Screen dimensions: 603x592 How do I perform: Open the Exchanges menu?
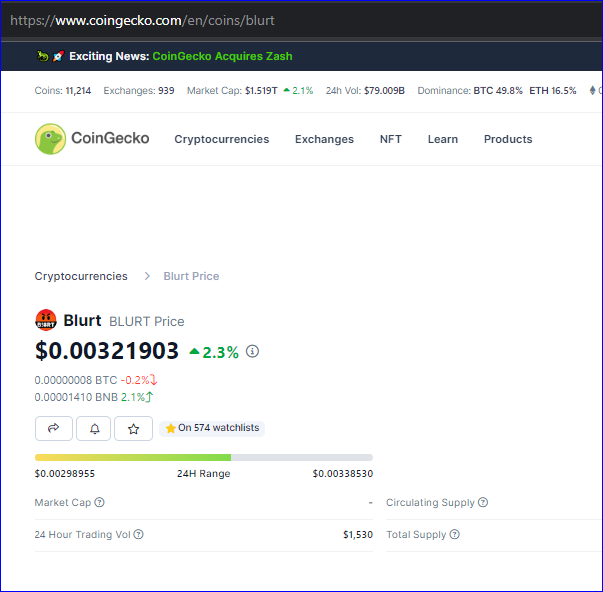click(324, 139)
